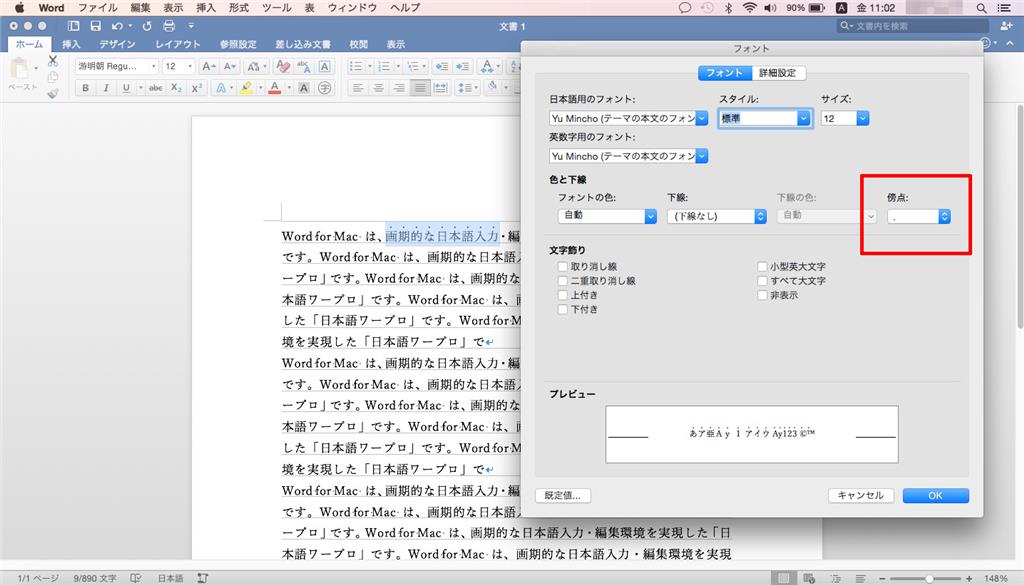
Task: Open 挿入 ribbon tab
Action: (x=71, y=44)
